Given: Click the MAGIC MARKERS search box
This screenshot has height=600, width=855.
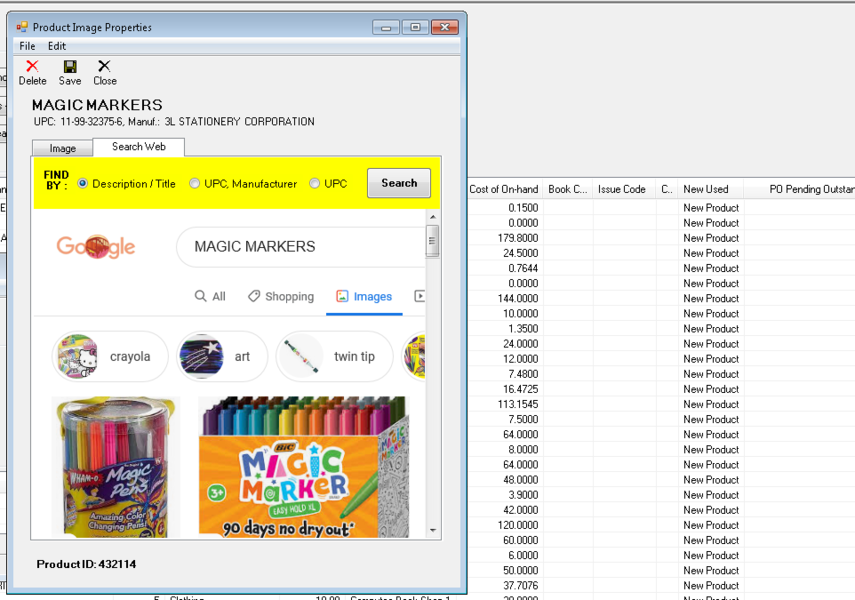Looking at the screenshot, I should point(300,247).
